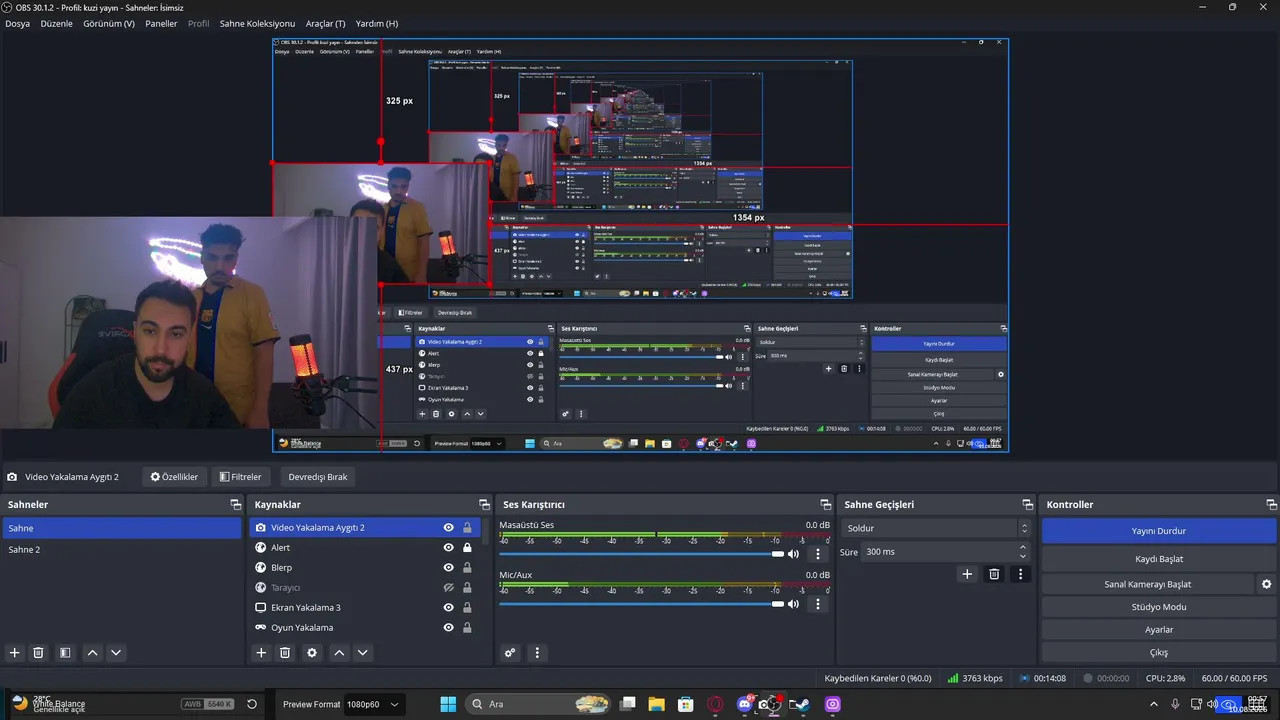Set Mic/Aux volume slider
The width and height of the screenshot is (1280, 720).
click(641, 604)
